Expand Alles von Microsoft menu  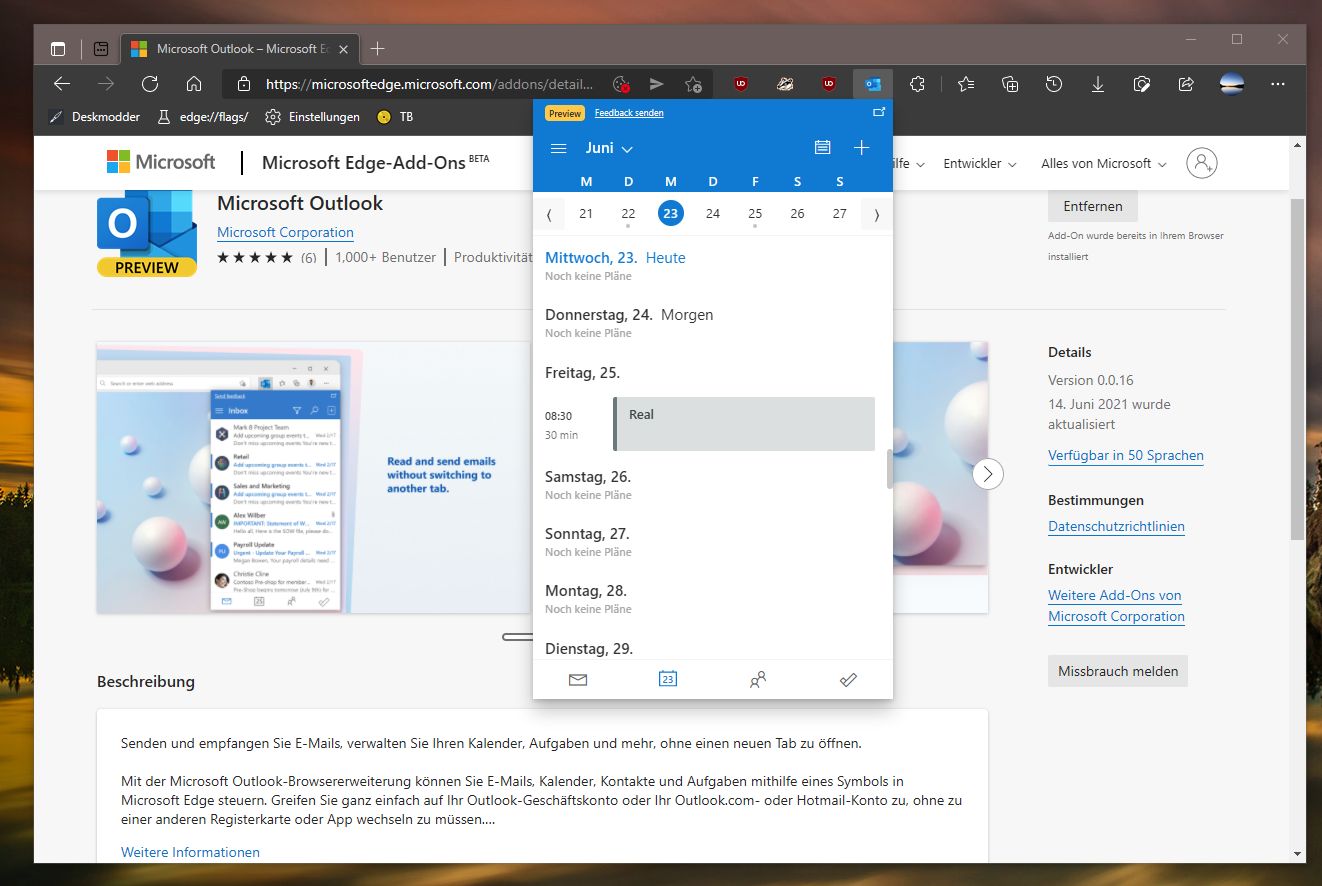[x=1103, y=163]
